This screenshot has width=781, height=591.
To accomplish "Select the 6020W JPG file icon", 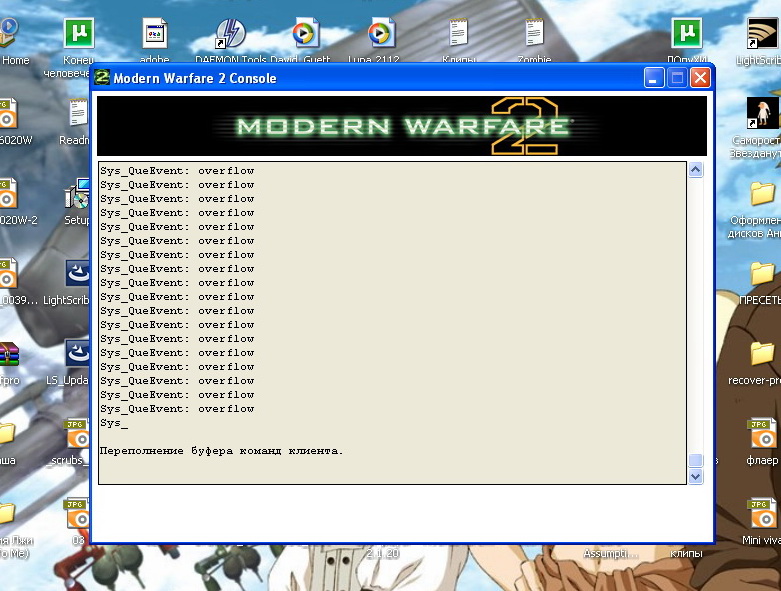I will coord(8,114).
